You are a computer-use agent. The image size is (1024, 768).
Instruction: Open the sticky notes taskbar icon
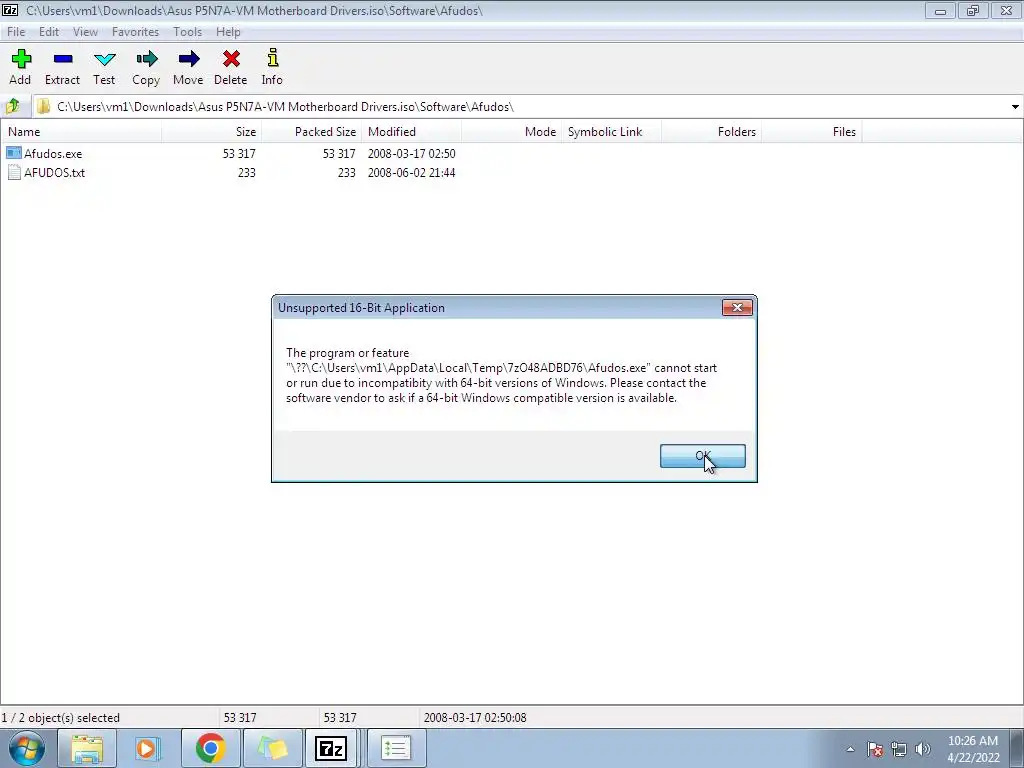point(272,748)
